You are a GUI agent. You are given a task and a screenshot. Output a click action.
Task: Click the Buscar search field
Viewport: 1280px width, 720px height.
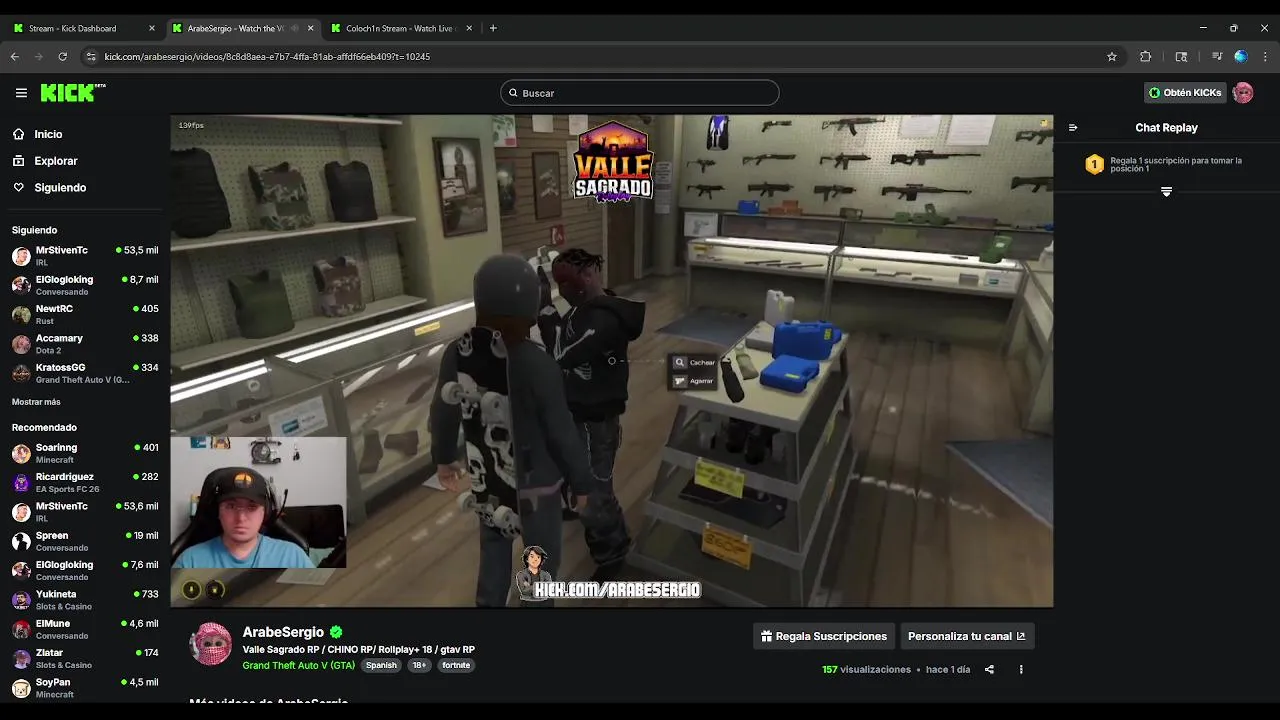click(640, 93)
